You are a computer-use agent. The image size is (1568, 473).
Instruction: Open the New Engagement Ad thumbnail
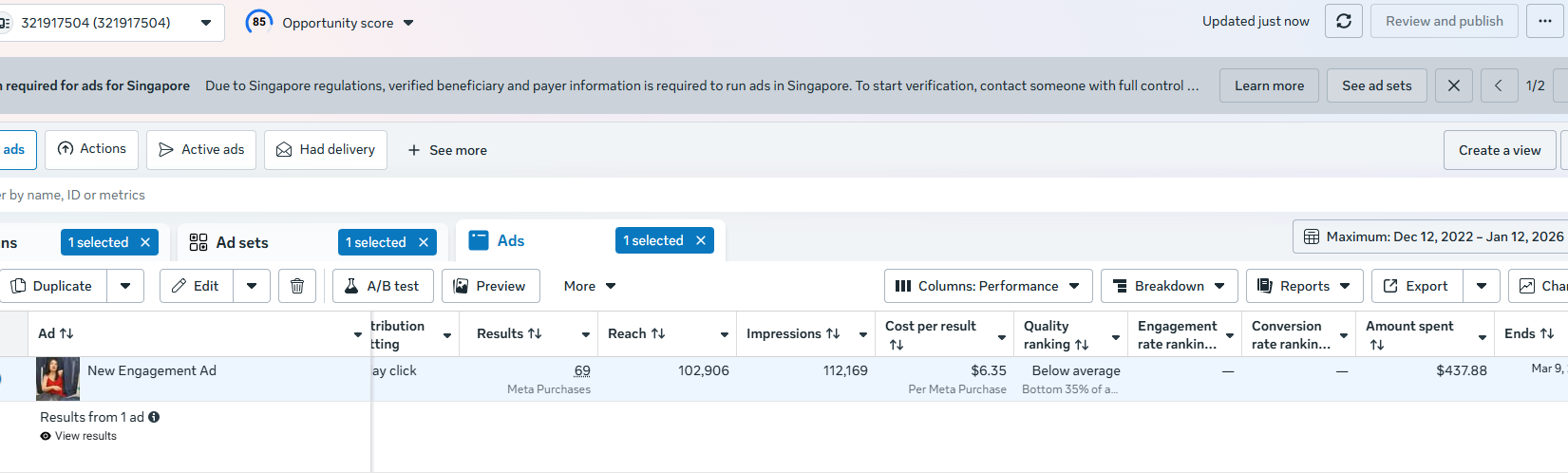click(58, 379)
